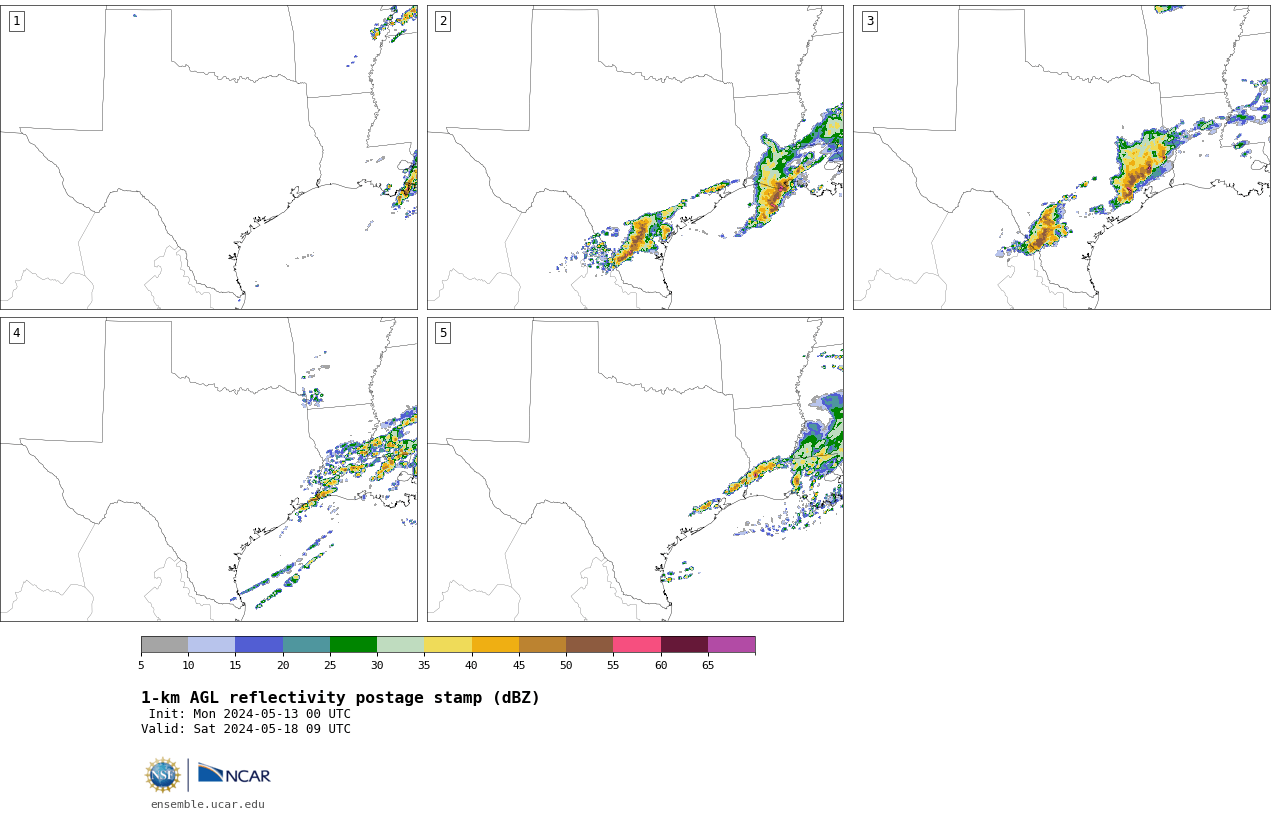
Task: Click the ensemble.ucar.edu text
Action: 208,804
